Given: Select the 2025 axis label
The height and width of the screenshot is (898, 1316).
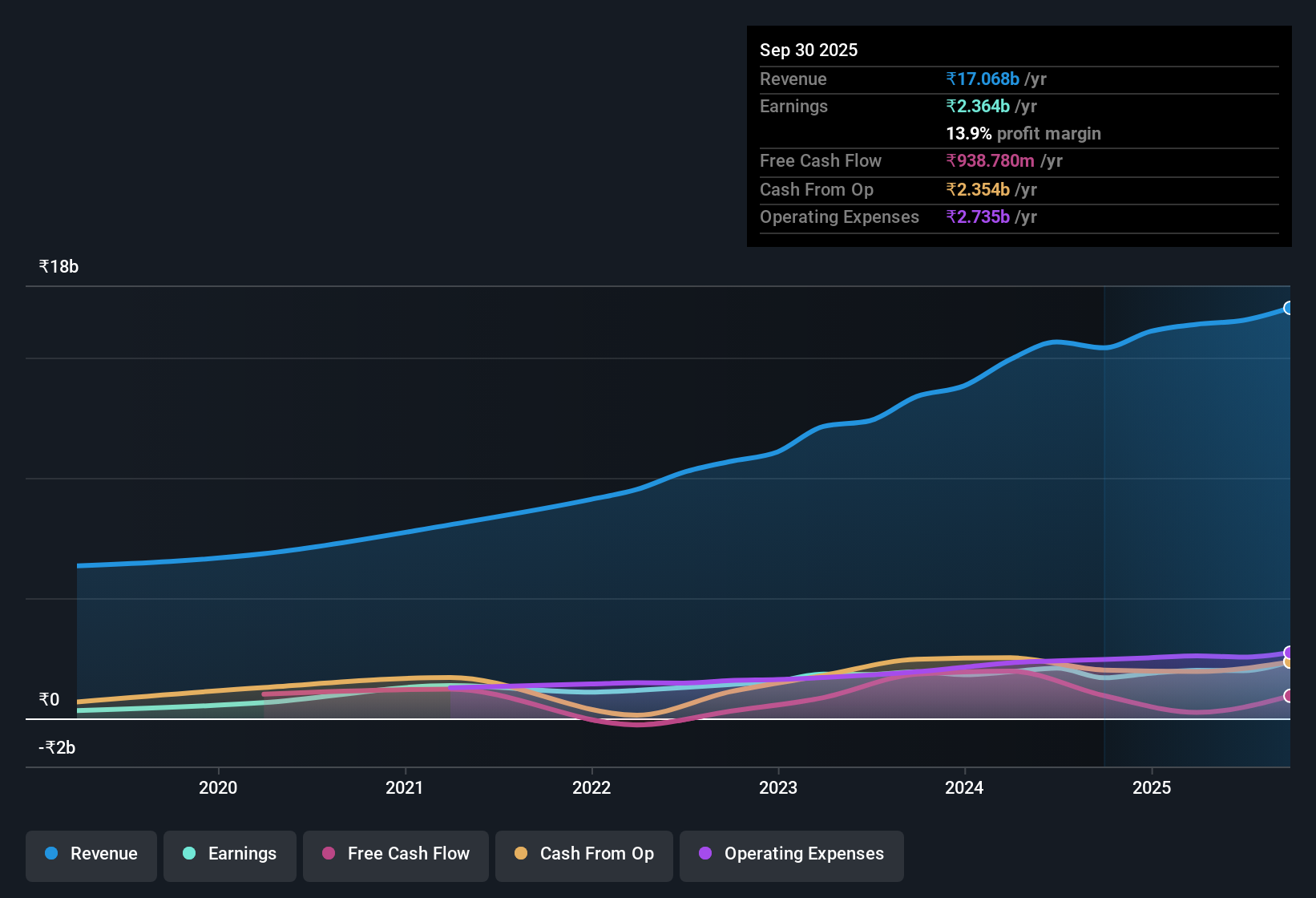Looking at the screenshot, I should [1152, 788].
